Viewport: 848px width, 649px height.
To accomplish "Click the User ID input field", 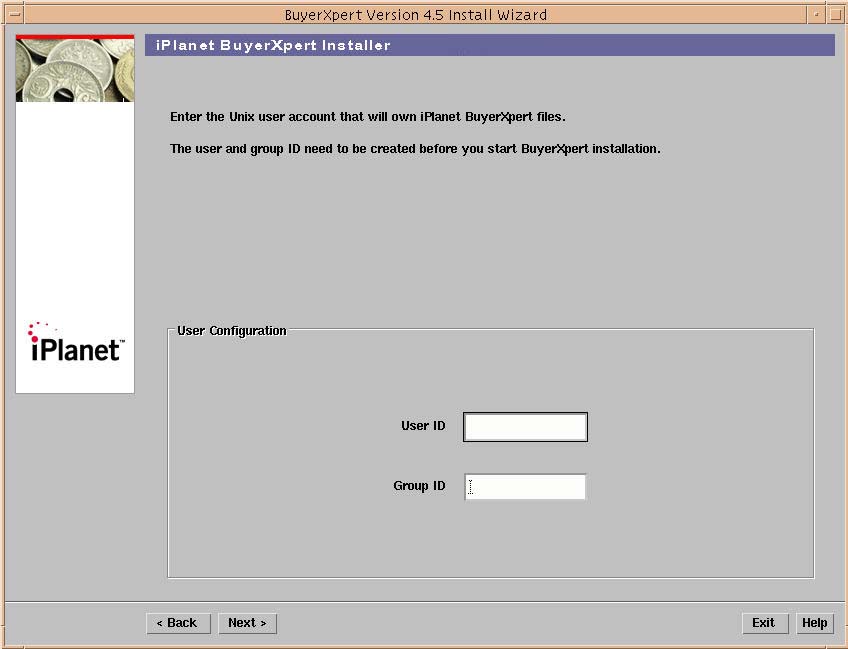I will point(525,427).
